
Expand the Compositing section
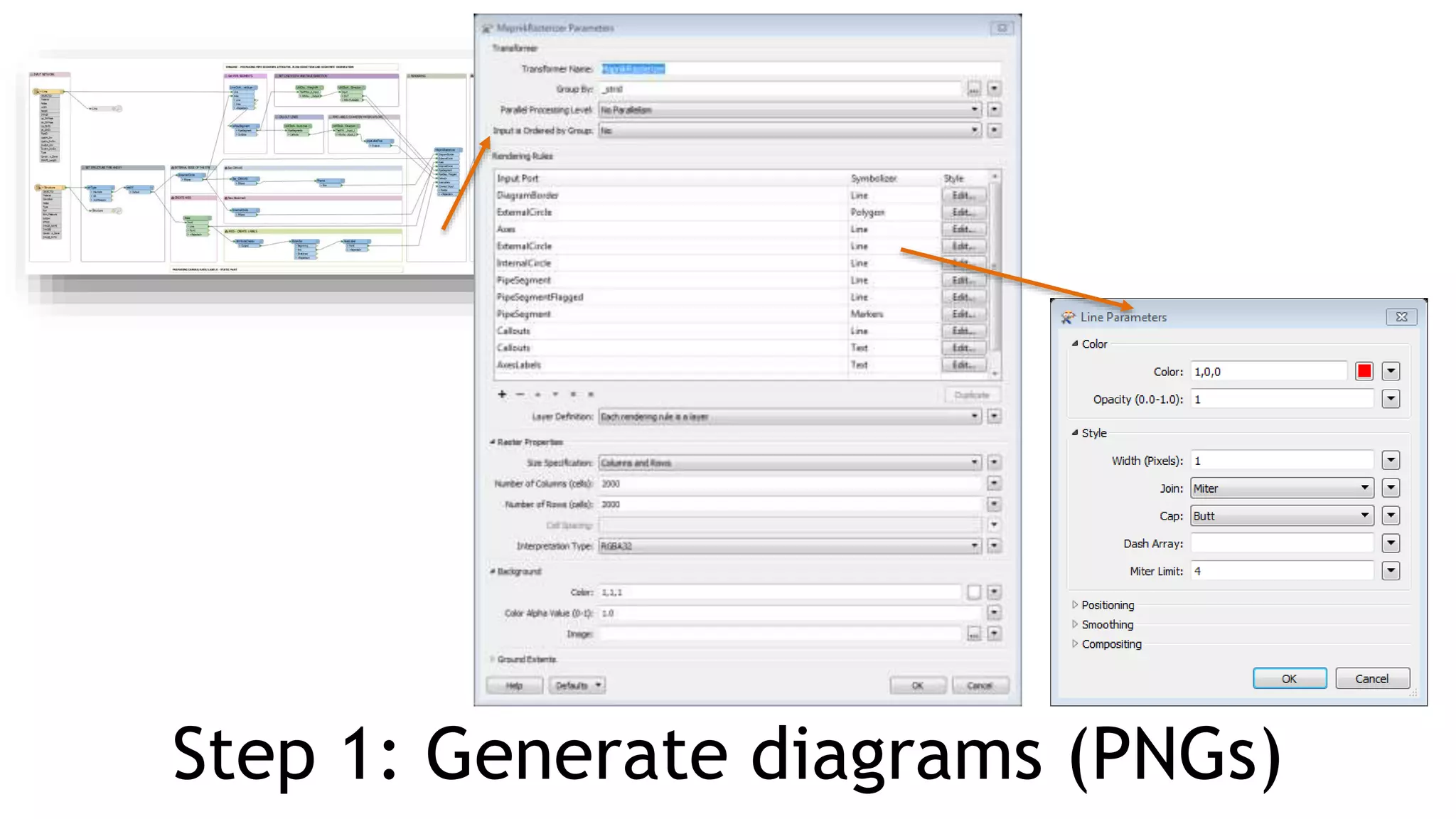pos(1075,643)
